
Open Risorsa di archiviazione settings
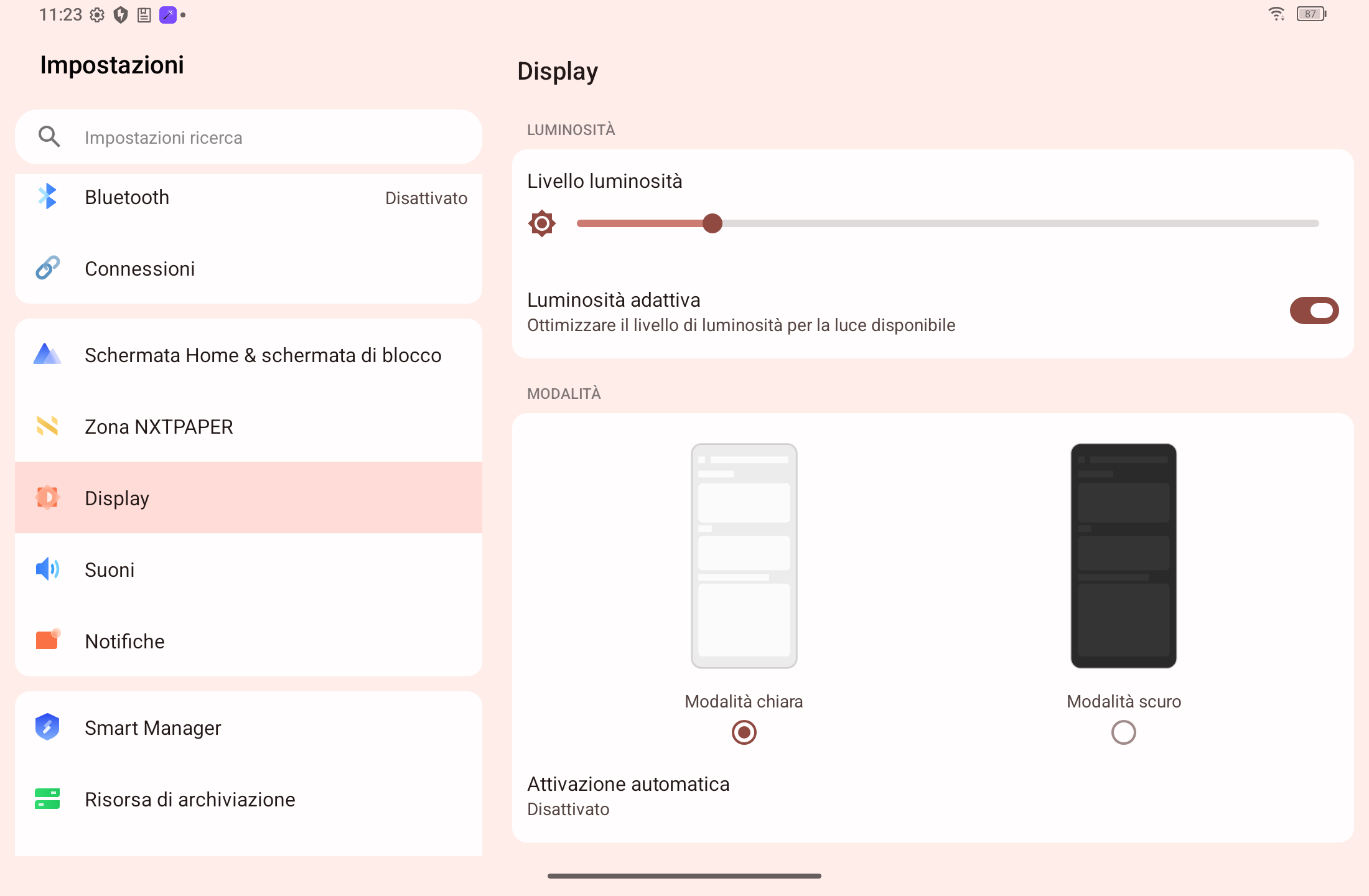pyautogui.click(x=248, y=799)
